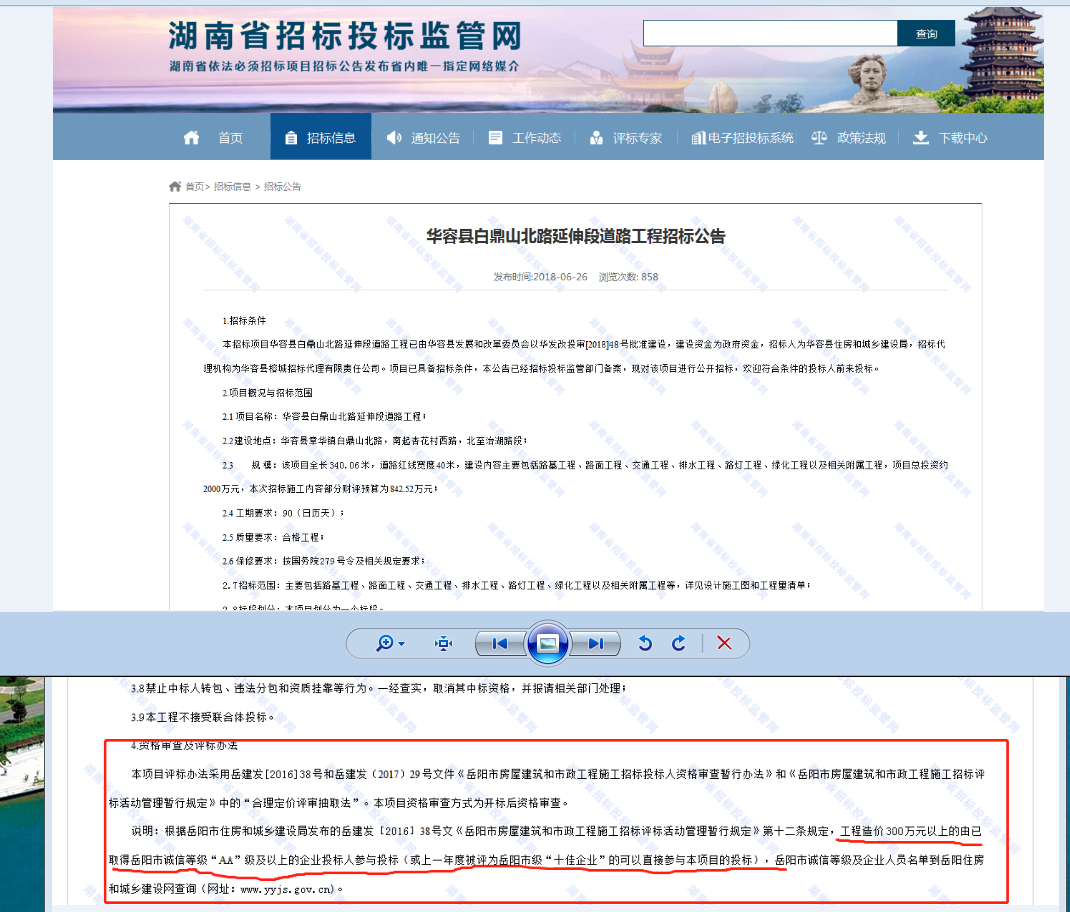
Task: Click the 招标信息 breadcrumb link
Action: [x=232, y=187]
